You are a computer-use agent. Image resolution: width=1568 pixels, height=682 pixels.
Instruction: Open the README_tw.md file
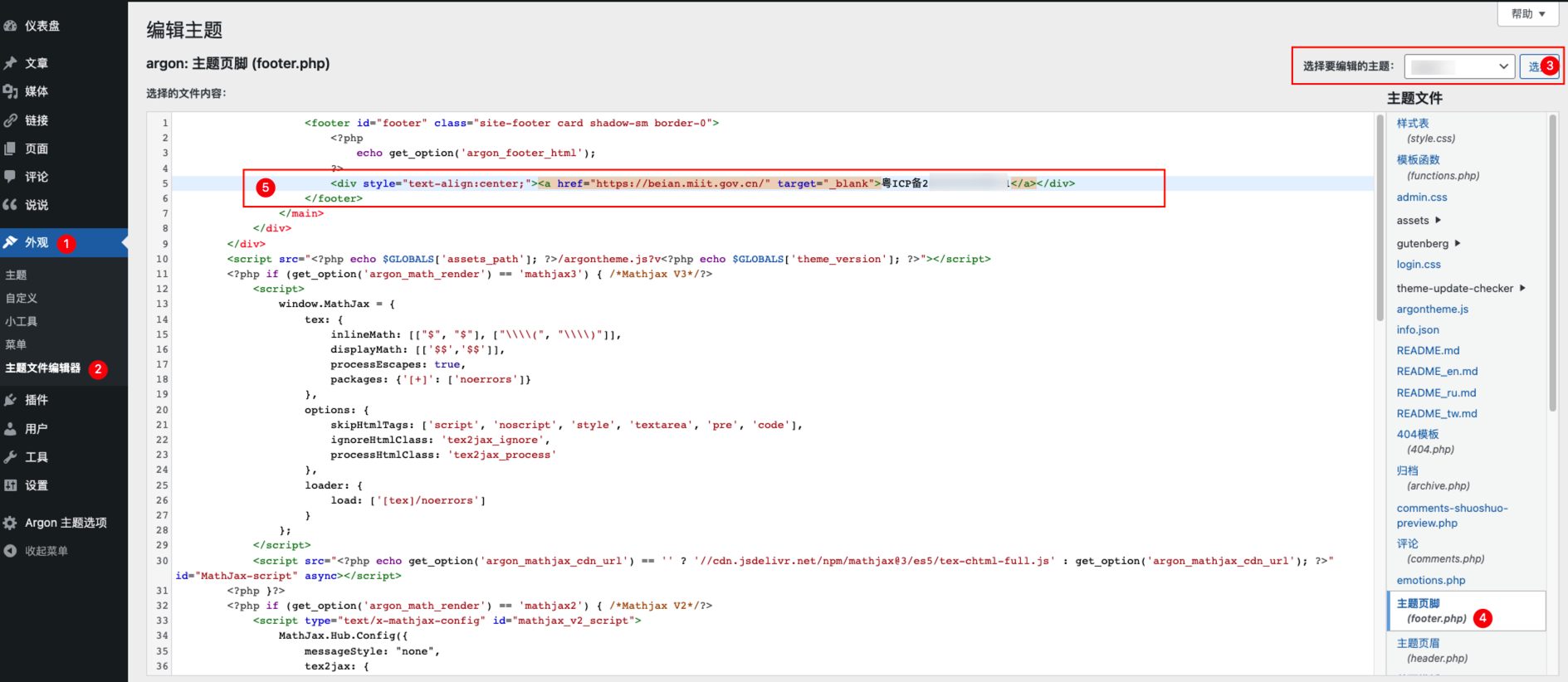pos(1437,414)
